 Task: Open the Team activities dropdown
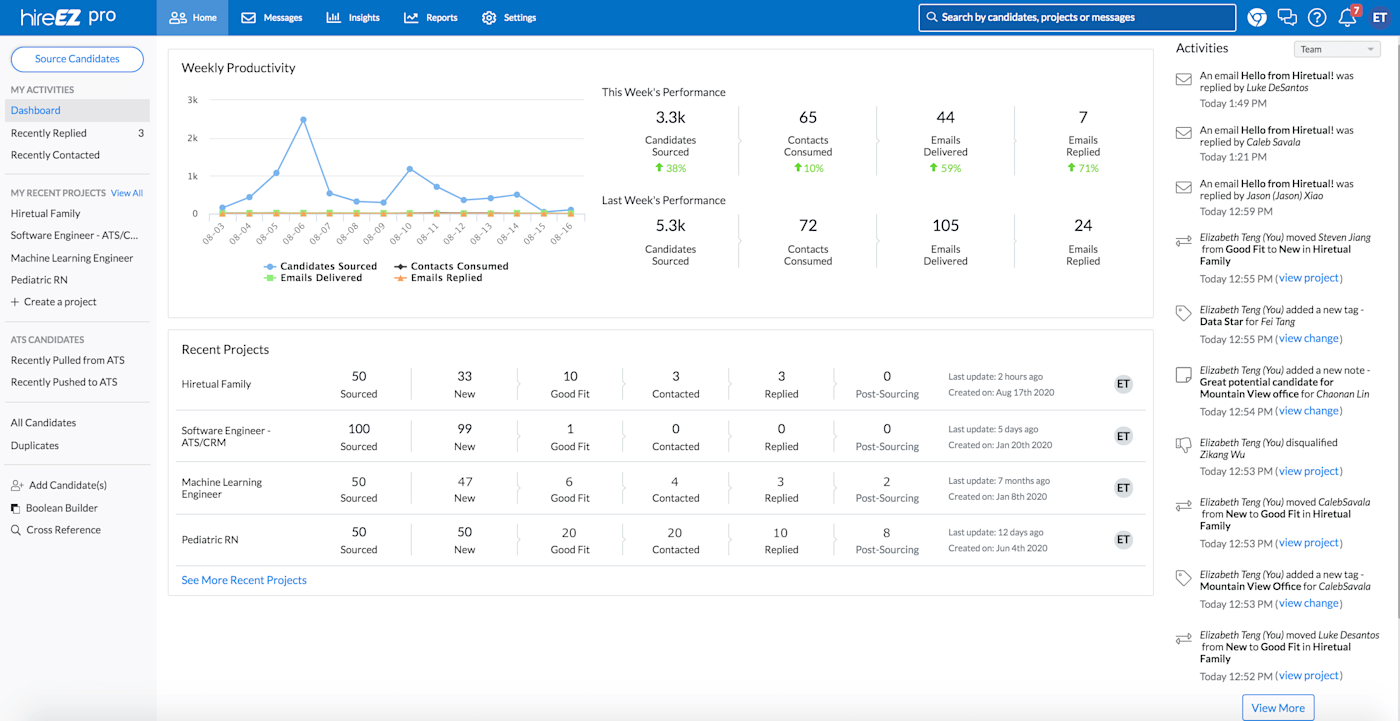click(x=1337, y=49)
